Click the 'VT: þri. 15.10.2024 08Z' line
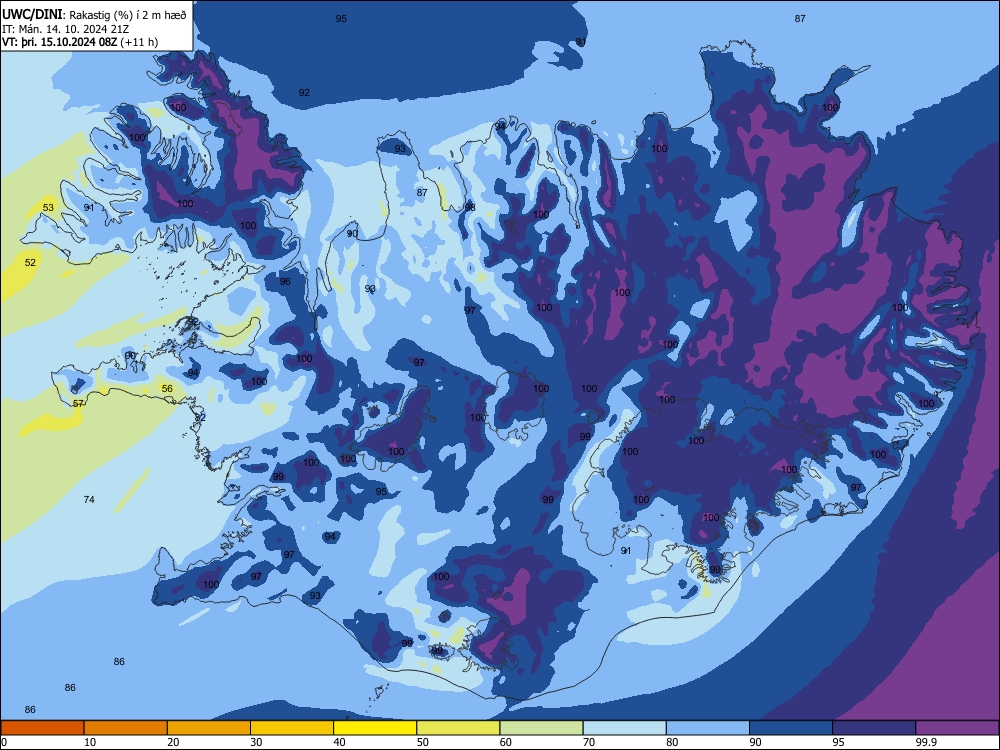The height and width of the screenshot is (750, 1000). (x=80, y=42)
